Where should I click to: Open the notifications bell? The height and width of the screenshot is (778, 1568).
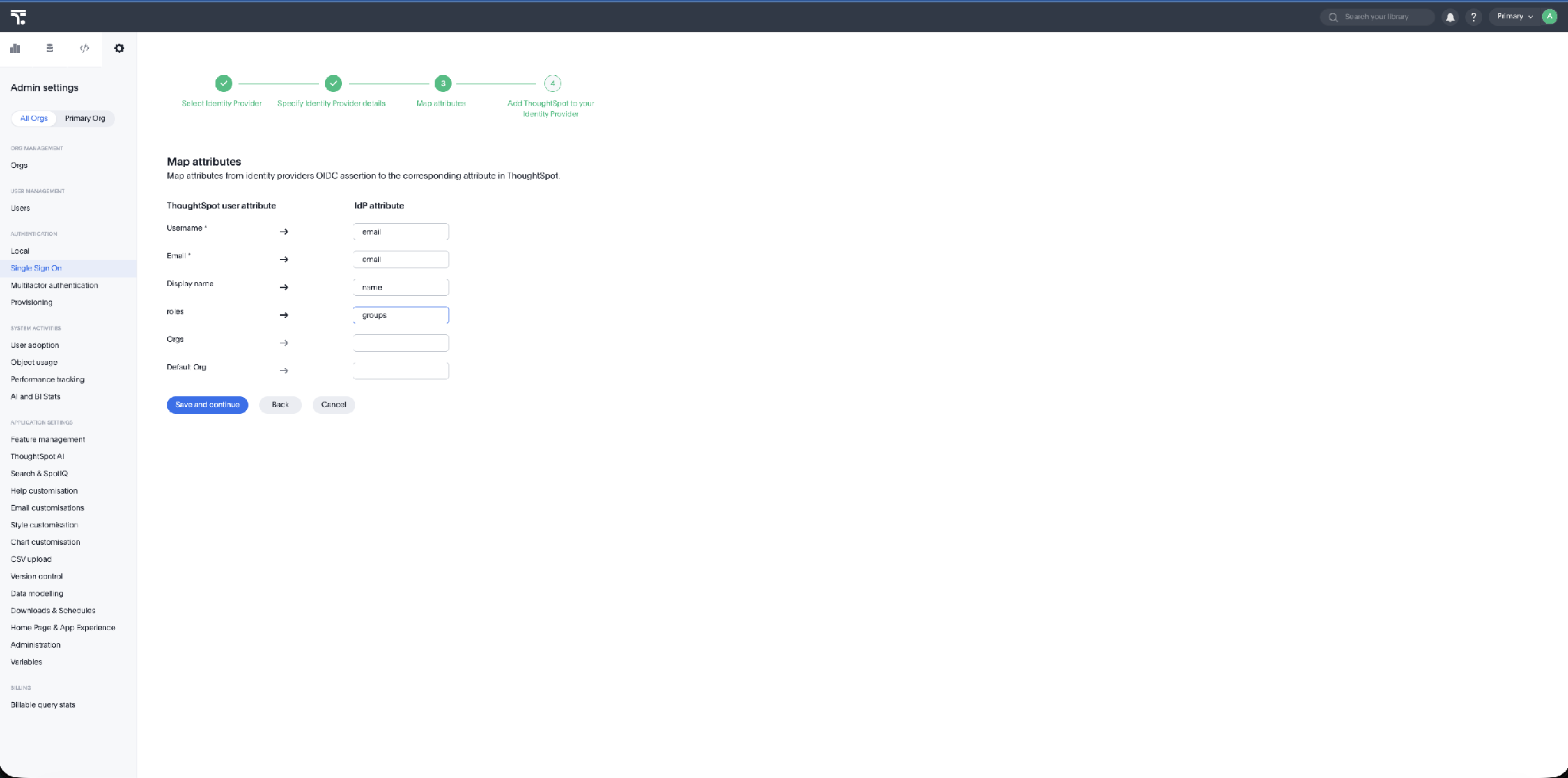(1450, 17)
